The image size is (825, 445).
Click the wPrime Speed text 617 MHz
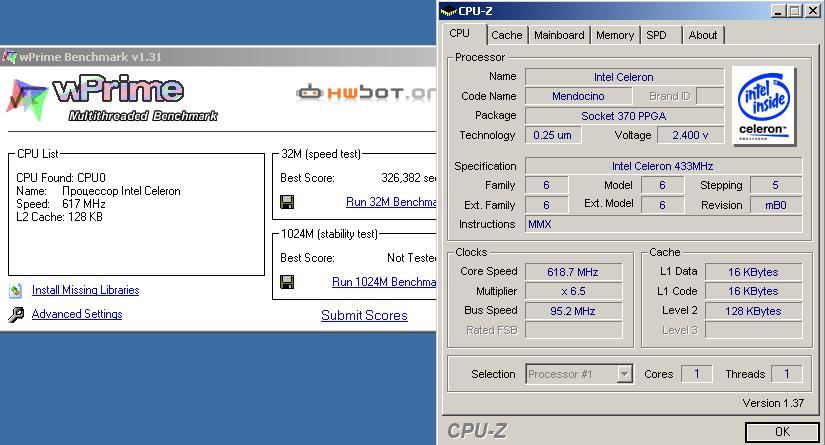coord(84,204)
